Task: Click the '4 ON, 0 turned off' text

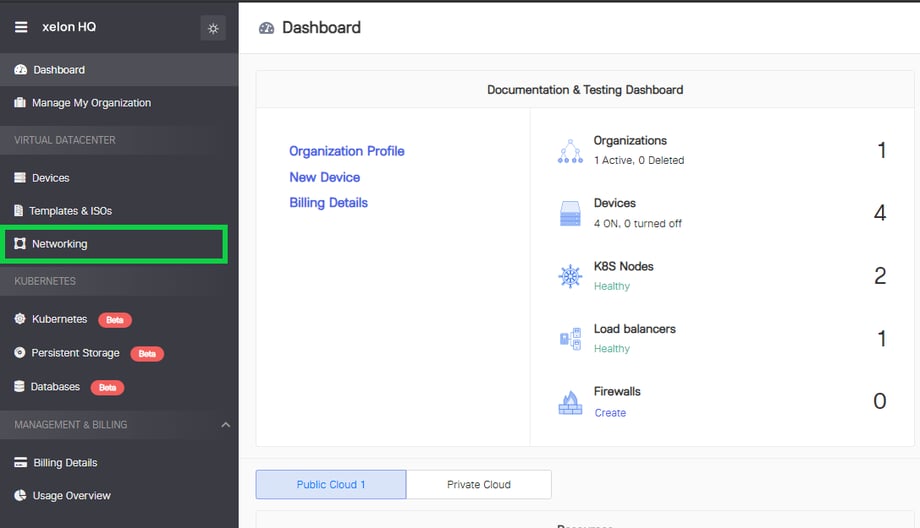Action: click(638, 224)
